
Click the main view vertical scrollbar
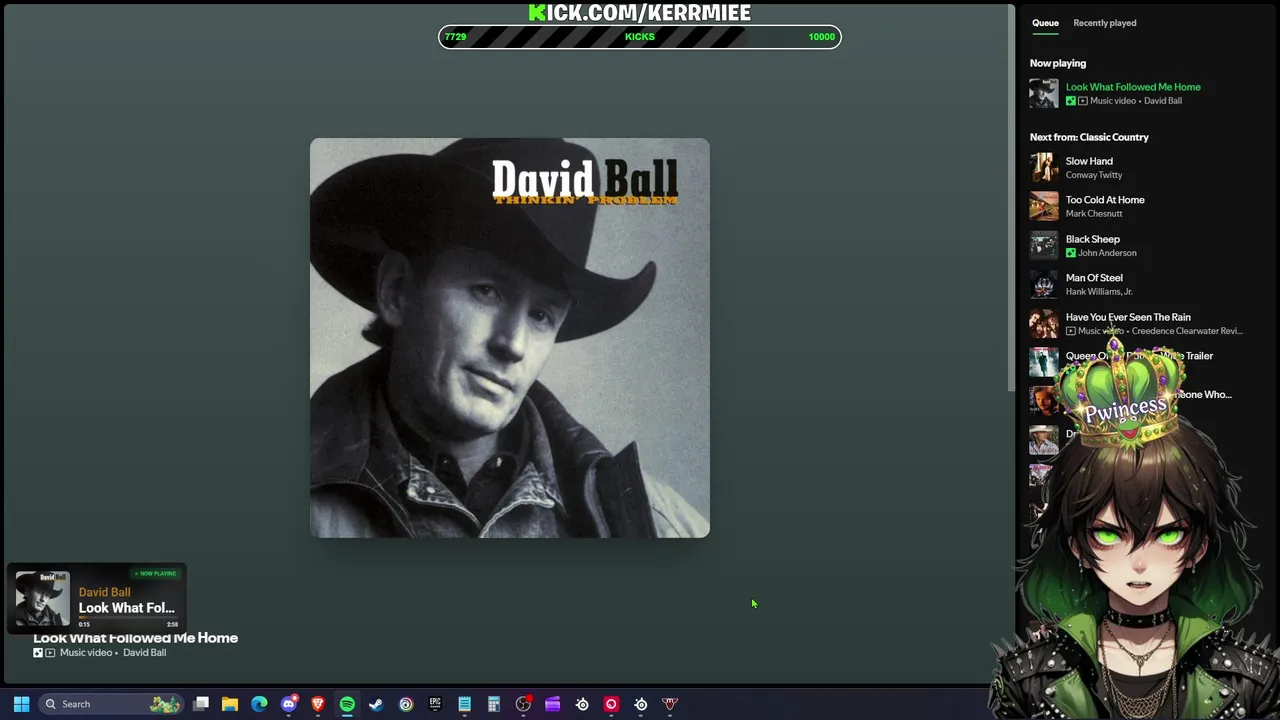point(1011,198)
